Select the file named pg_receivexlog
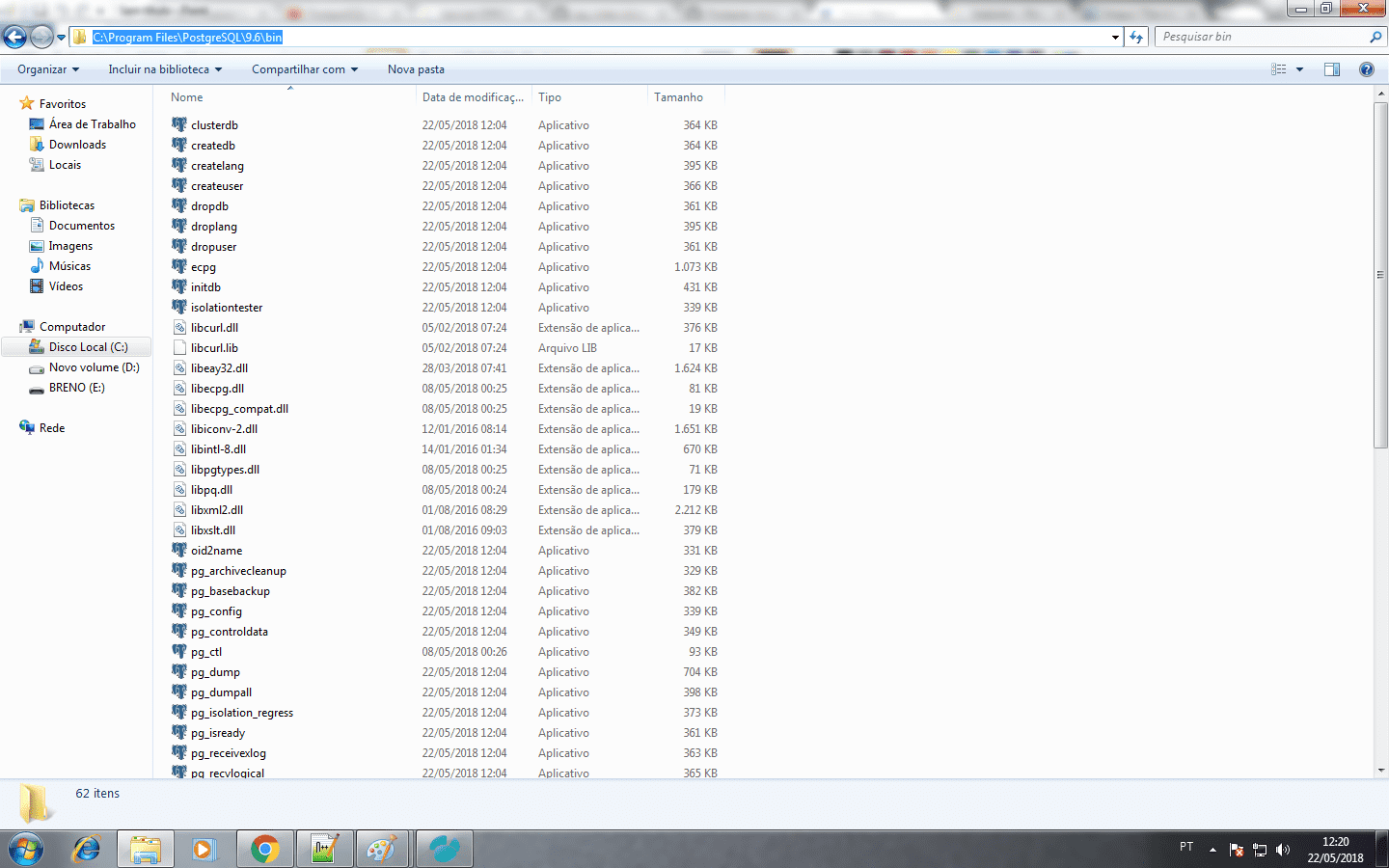 pyautogui.click(x=229, y=752)
